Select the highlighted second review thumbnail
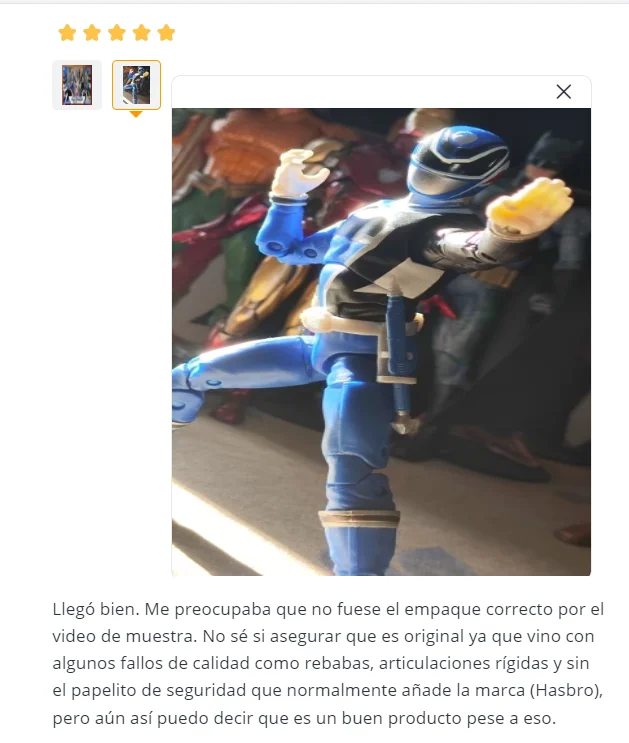Screen dimensions: 629x743 coord(137,85)
